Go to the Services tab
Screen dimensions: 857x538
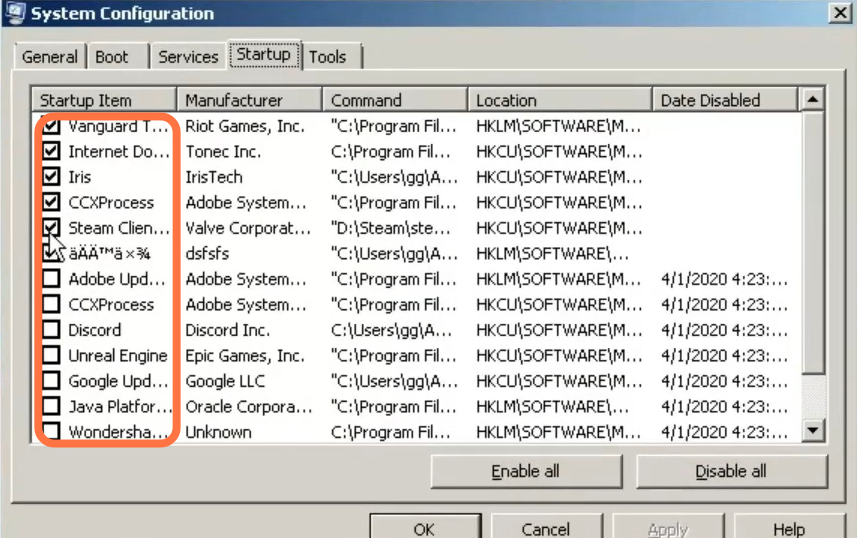pyautogui.click(x=188, y=56)
